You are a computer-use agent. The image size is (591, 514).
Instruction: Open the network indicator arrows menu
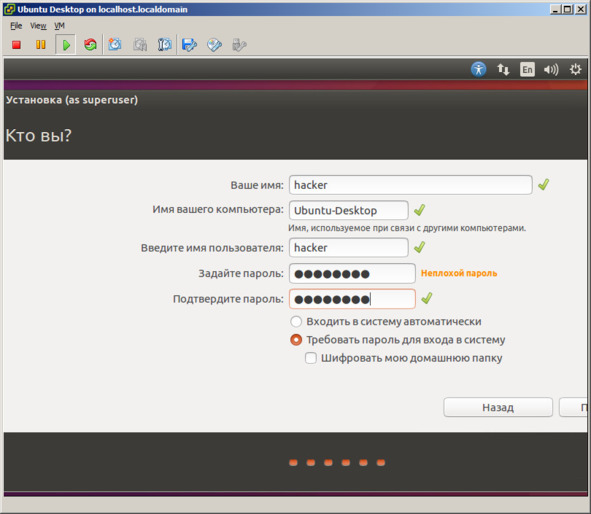pyautogui.click(x=503, y=69)
